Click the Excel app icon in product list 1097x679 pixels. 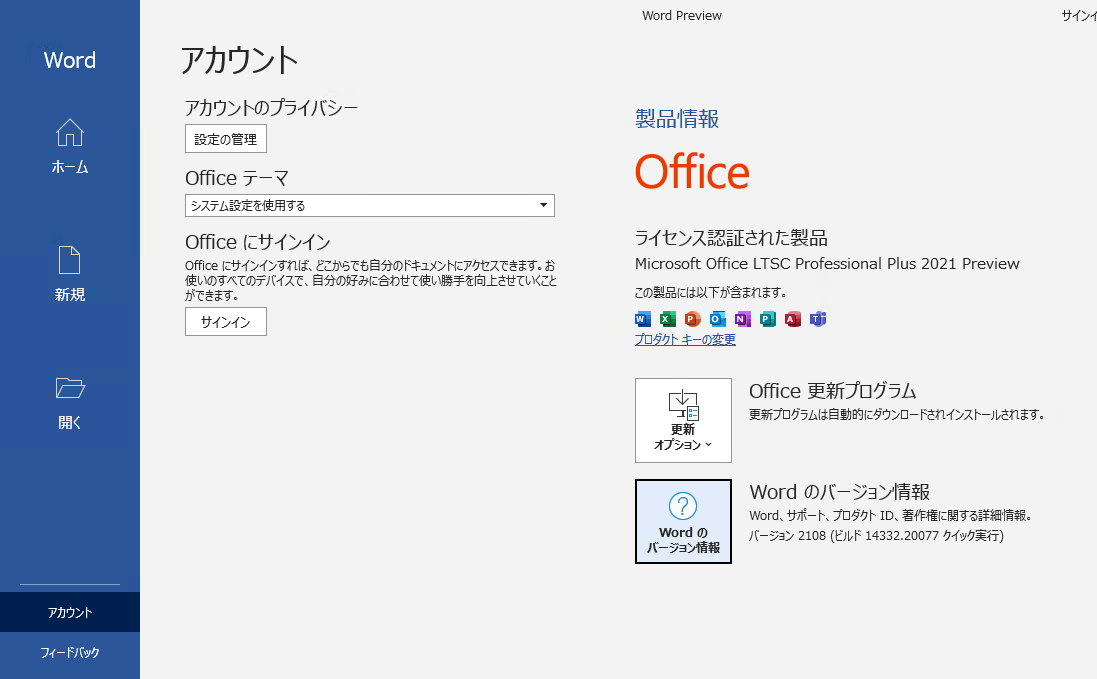(x=667, y=320)
